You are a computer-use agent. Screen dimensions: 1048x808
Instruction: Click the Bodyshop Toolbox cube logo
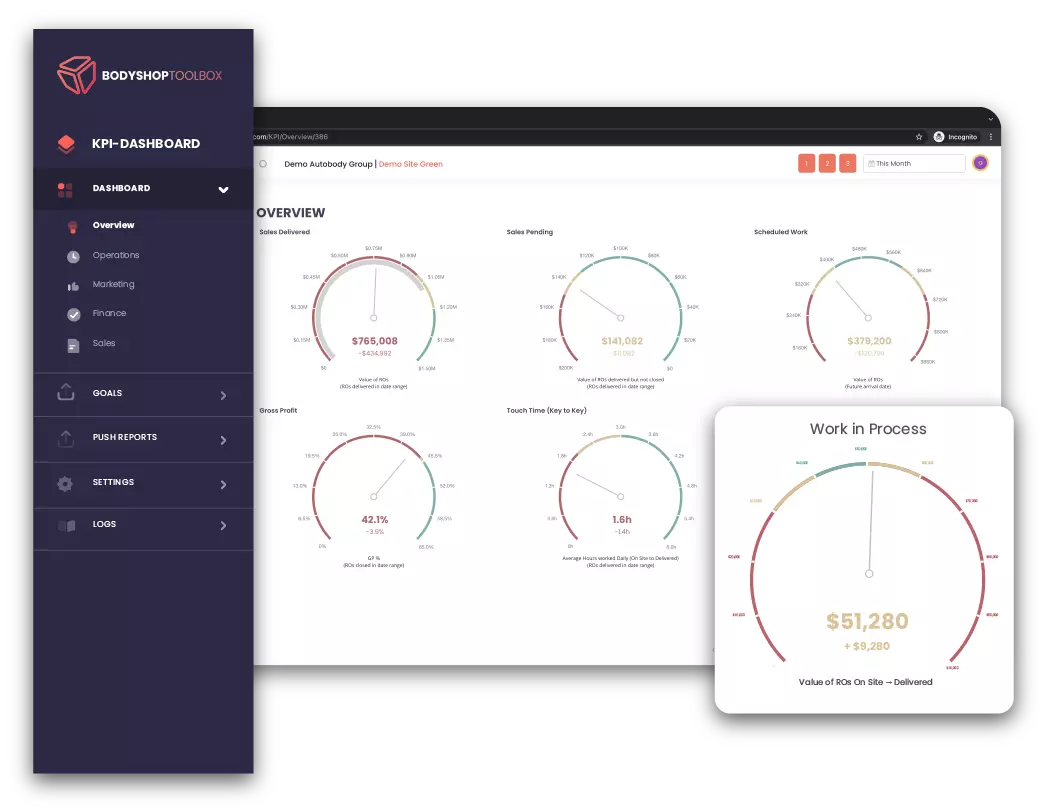click(76, 75)
